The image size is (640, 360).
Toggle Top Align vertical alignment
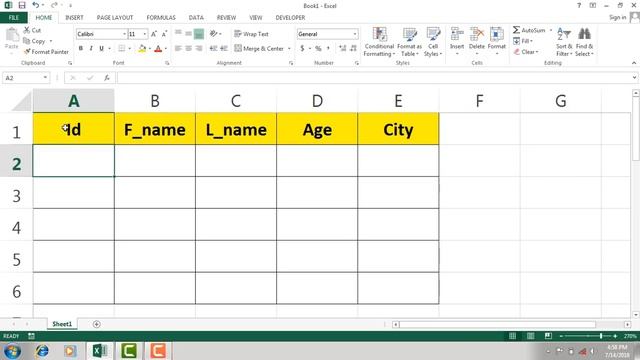[178, 34]
